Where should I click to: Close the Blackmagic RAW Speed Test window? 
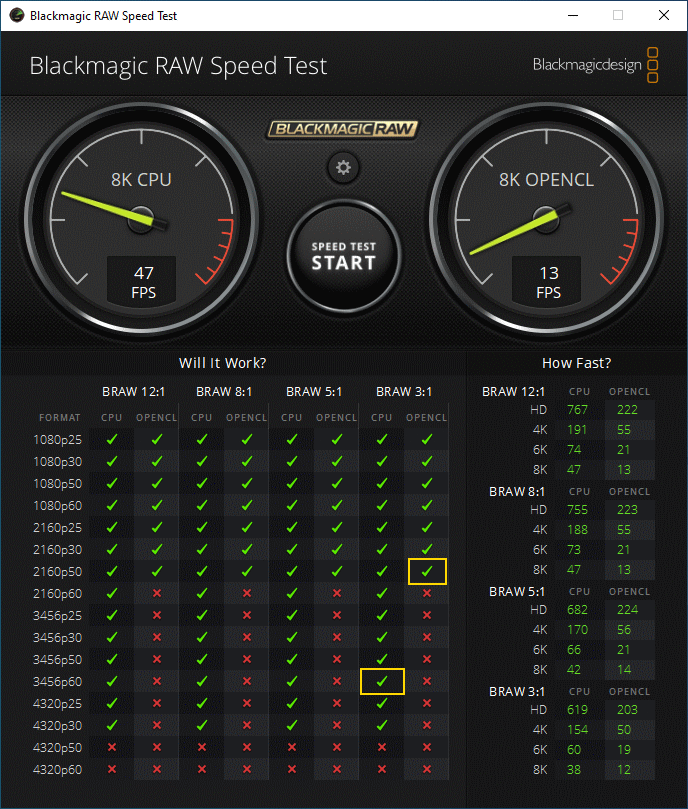[x=664, y=15]
